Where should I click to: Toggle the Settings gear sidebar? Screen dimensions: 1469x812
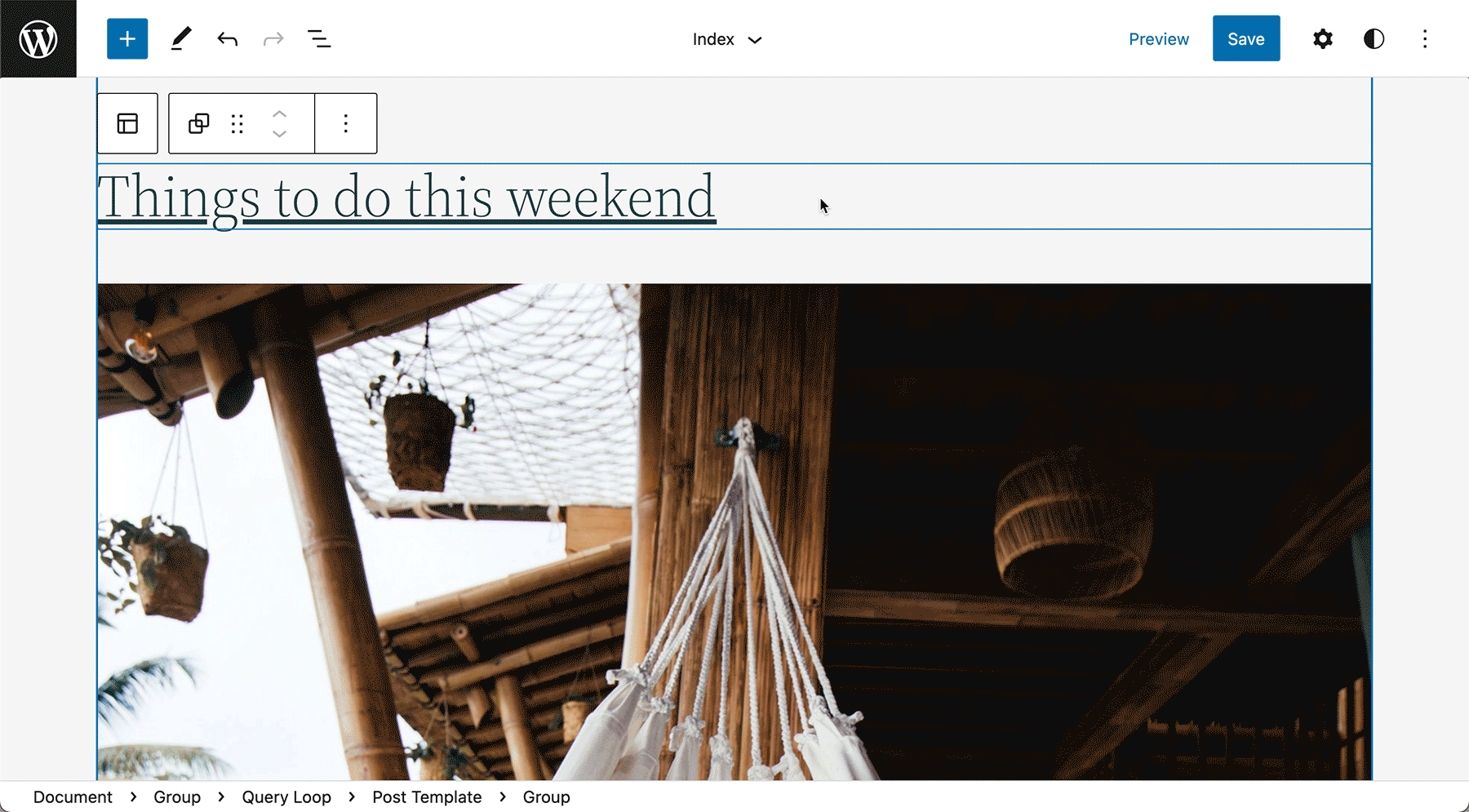[1322, 39]
